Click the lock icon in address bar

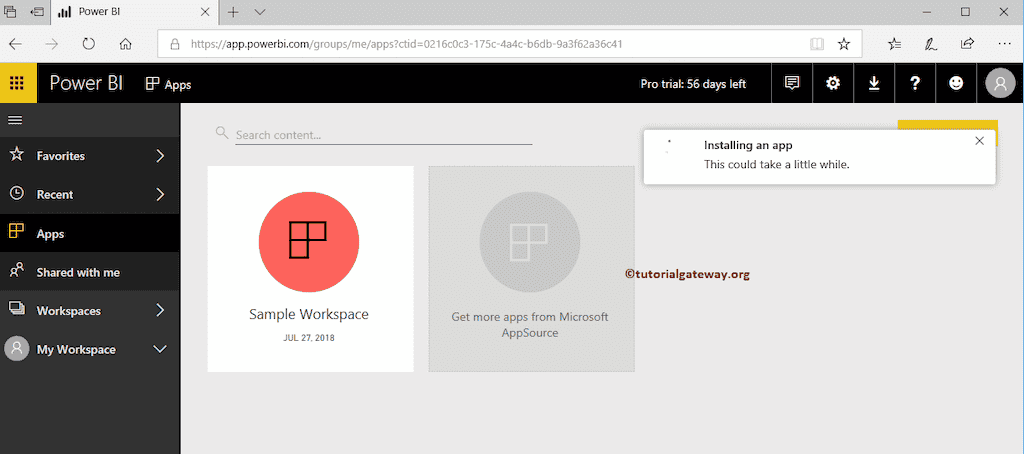tap(174, 44)
